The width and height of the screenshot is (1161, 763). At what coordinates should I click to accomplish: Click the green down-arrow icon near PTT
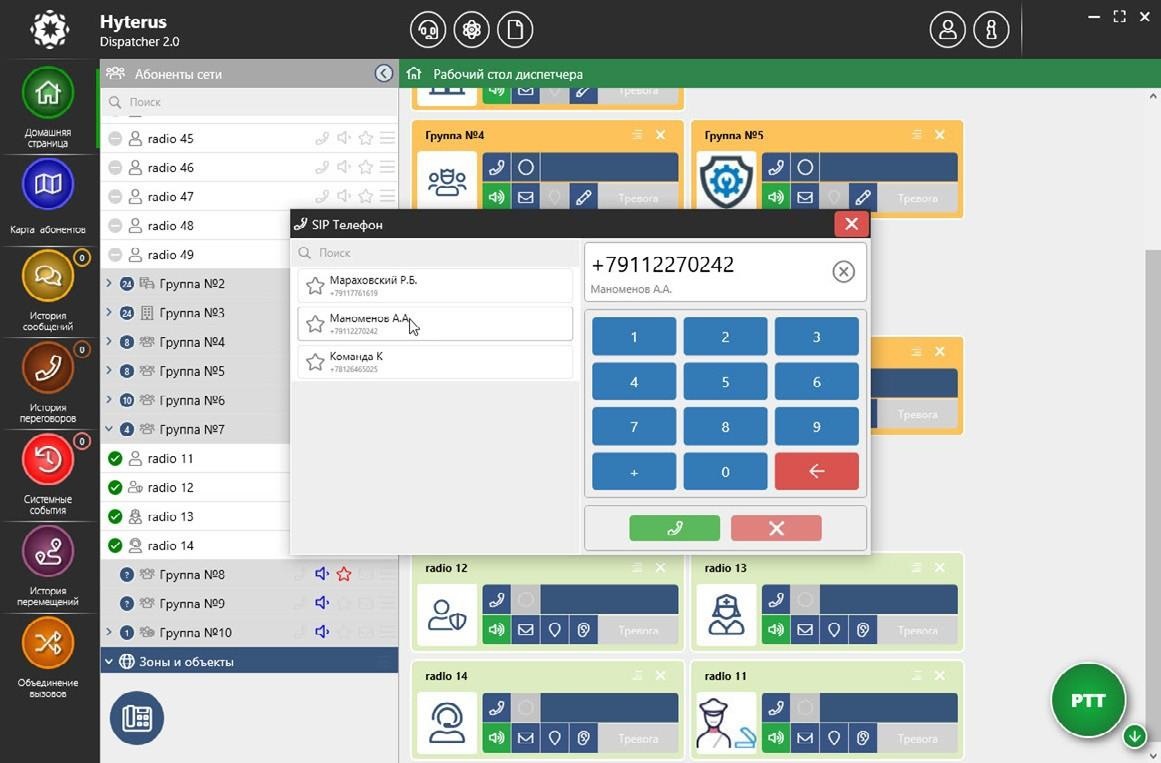coord(1134,736)
